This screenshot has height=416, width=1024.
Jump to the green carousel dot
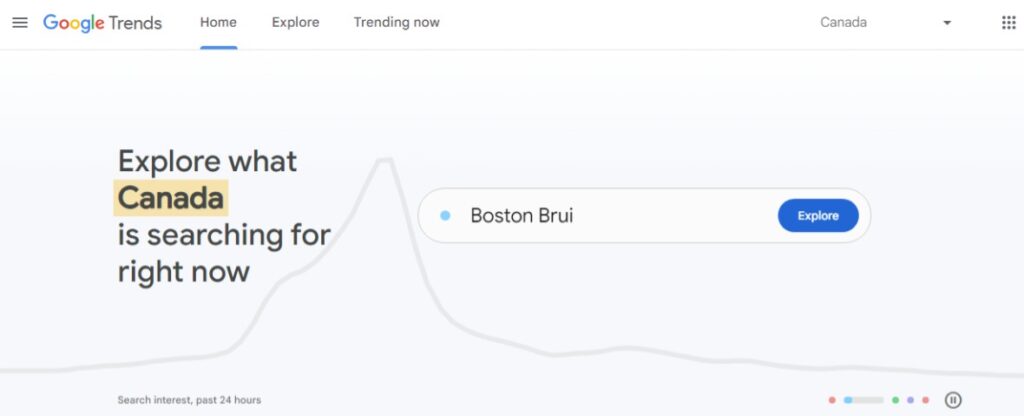(x=895, y=400)
